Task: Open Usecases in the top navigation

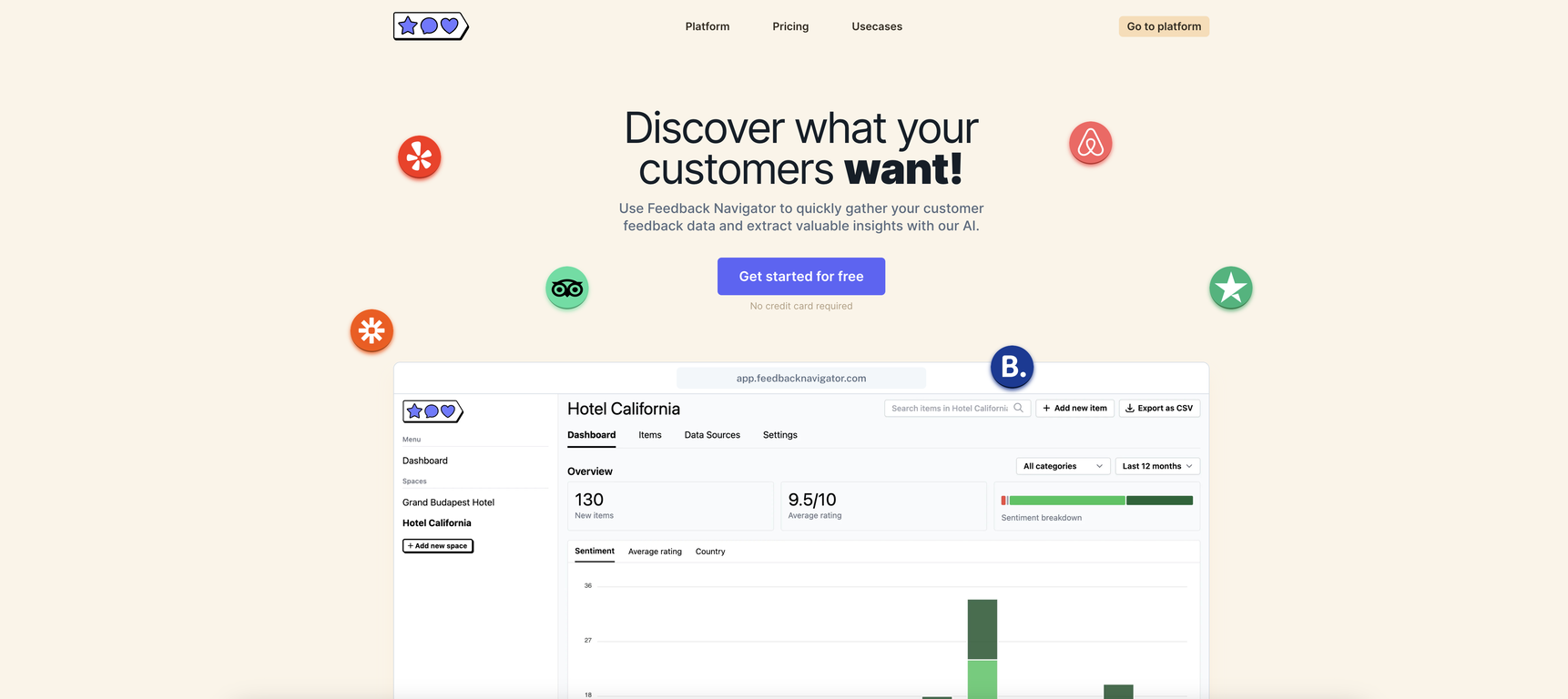Action: tap(877, 26)
